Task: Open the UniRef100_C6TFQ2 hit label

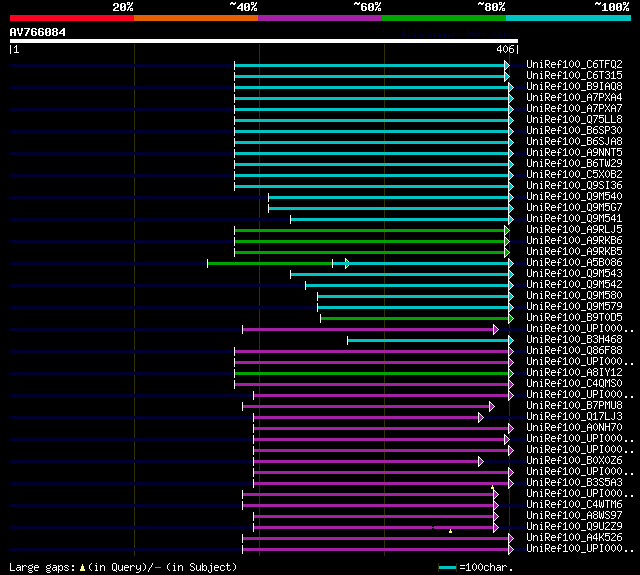Action: click(x=574, y=64)
